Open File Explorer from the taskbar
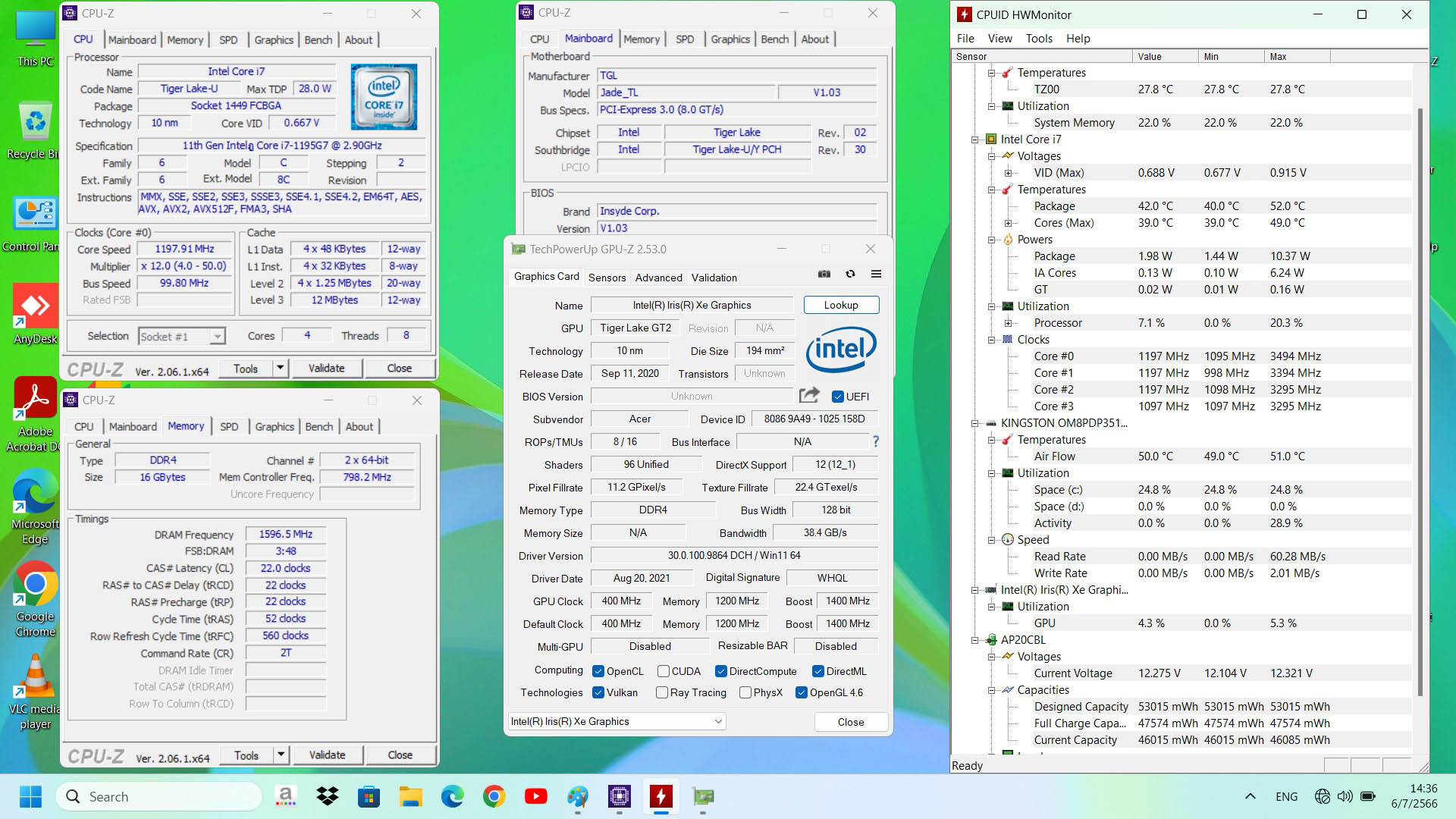Image resolution: width=1456 pixels, height=819 pixels. point(410,796)
